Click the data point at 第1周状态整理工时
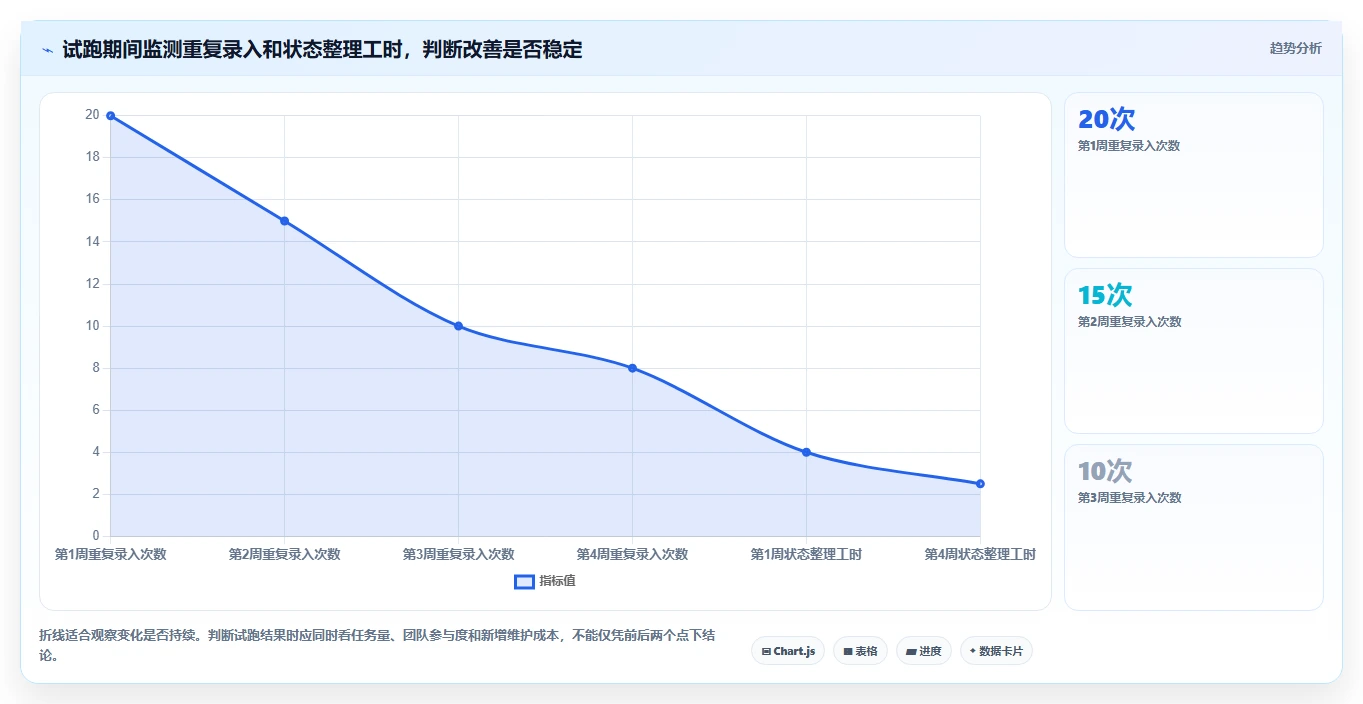This screenshot has width=1363, height=704. [806, 452]
